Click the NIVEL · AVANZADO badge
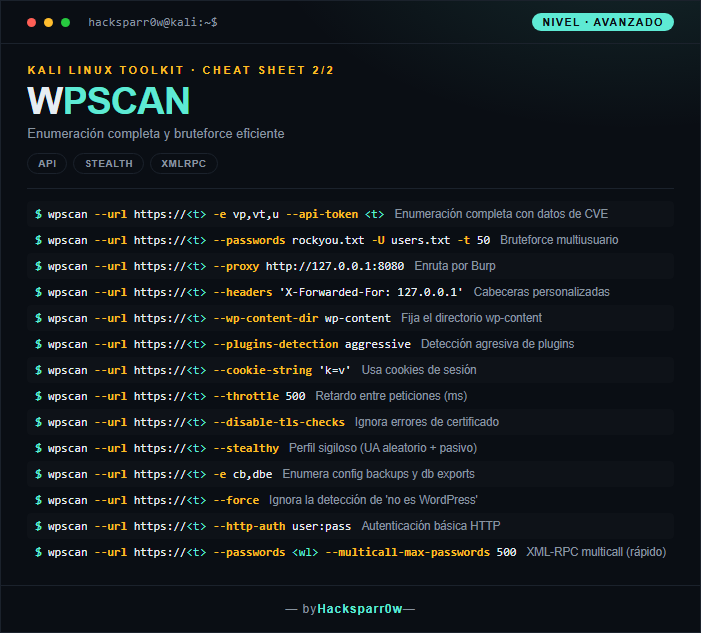This screenshot has height=633, width=701. pos(602,22)
